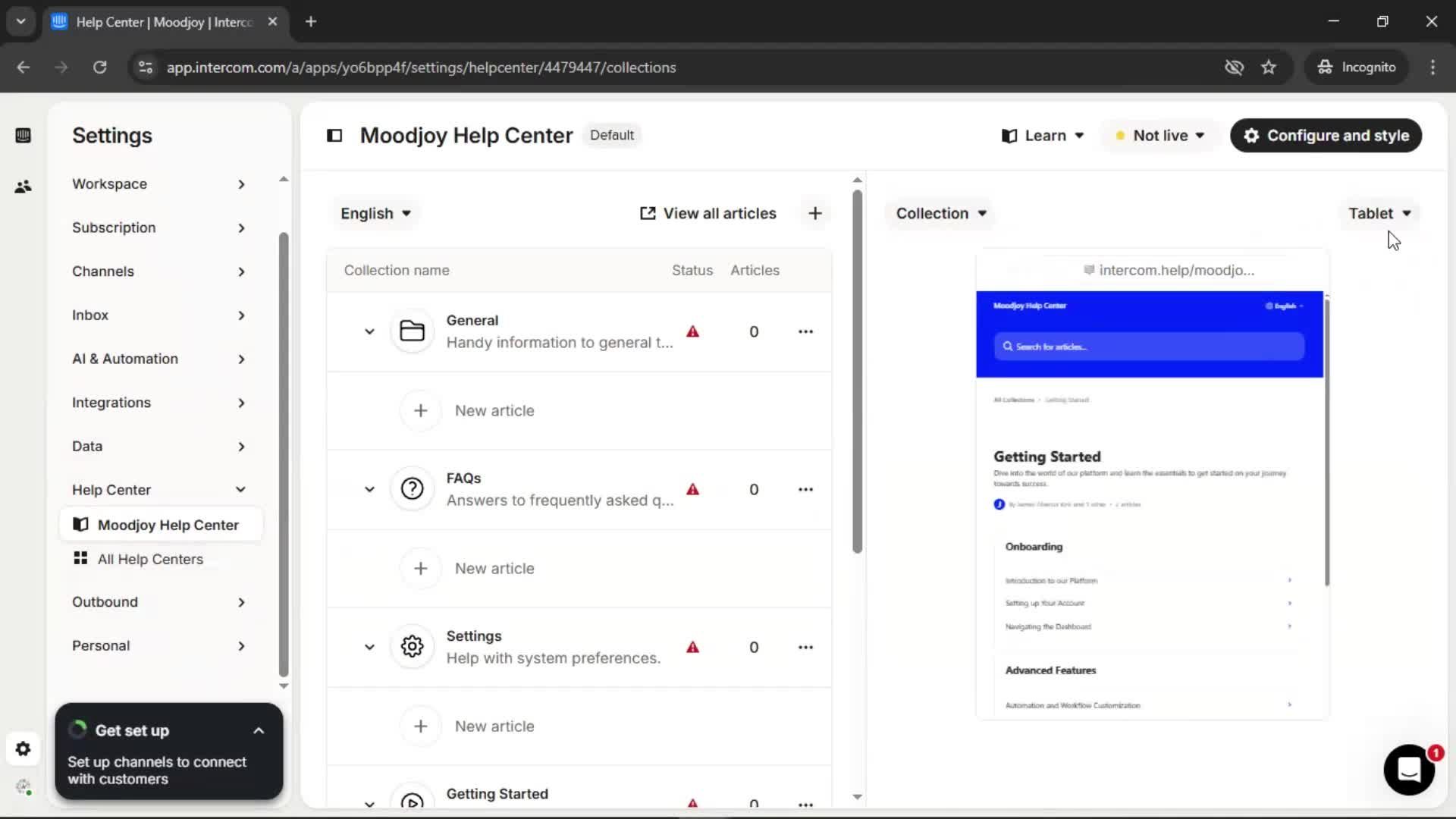Click the browser address bar URL
The image size is (1456, 819).
[422, 67]
